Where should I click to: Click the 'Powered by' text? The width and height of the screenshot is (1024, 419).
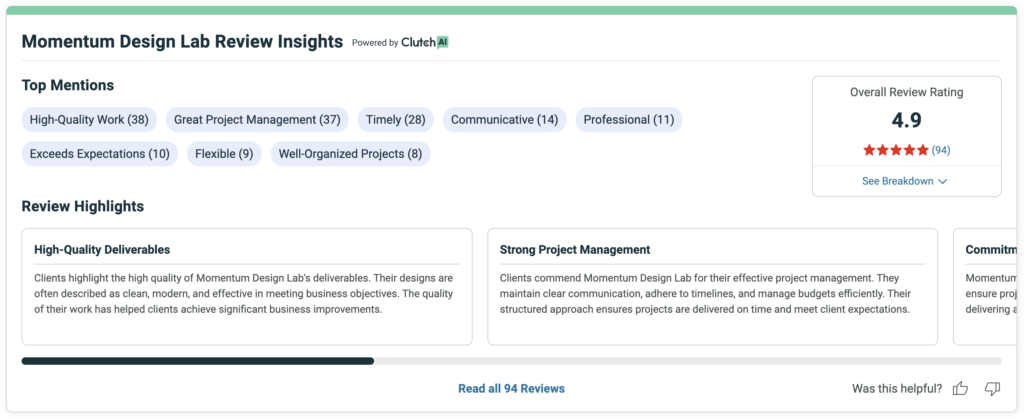tap(375, 43)
